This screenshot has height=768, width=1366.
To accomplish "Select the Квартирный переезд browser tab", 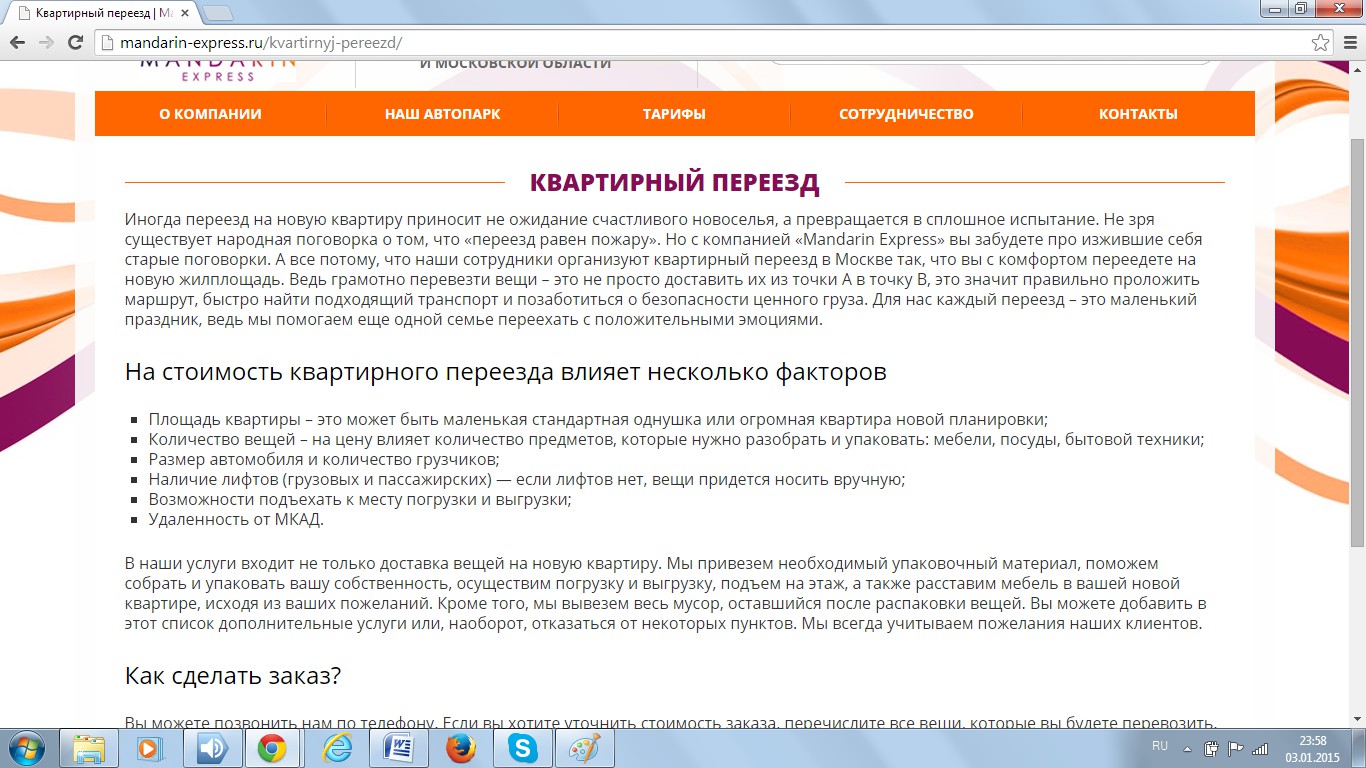I will click(103, 13).
